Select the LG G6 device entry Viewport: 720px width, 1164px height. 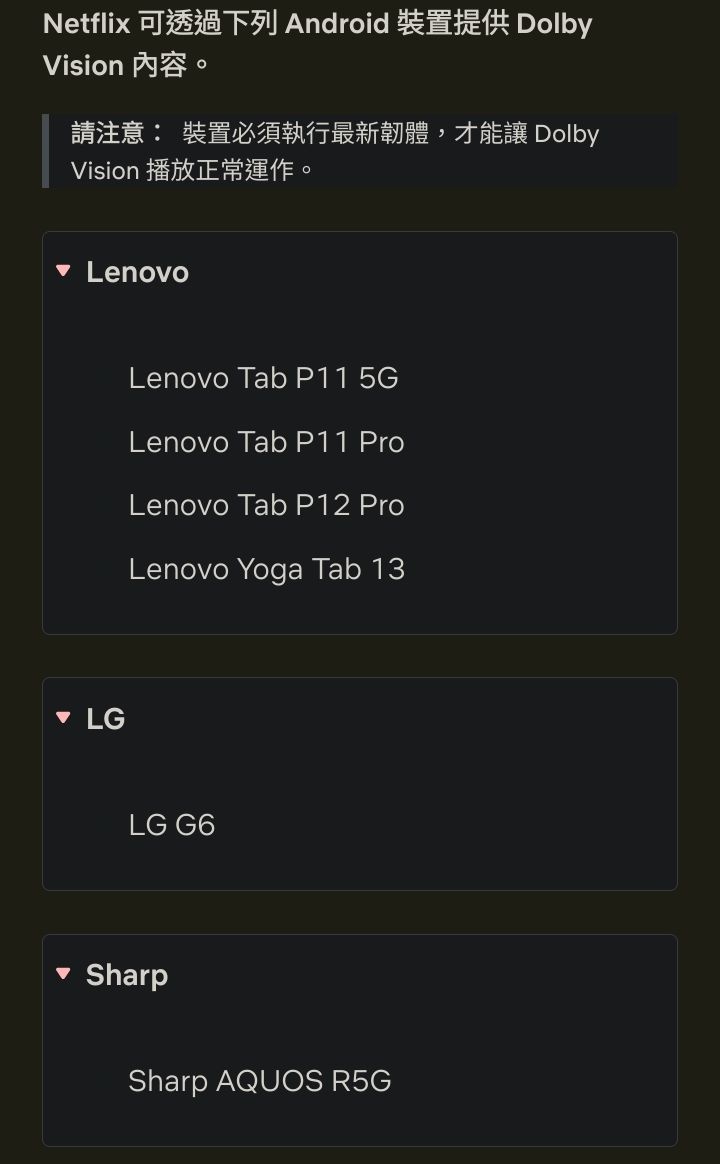pyautogui.click(x=172, y=825)
